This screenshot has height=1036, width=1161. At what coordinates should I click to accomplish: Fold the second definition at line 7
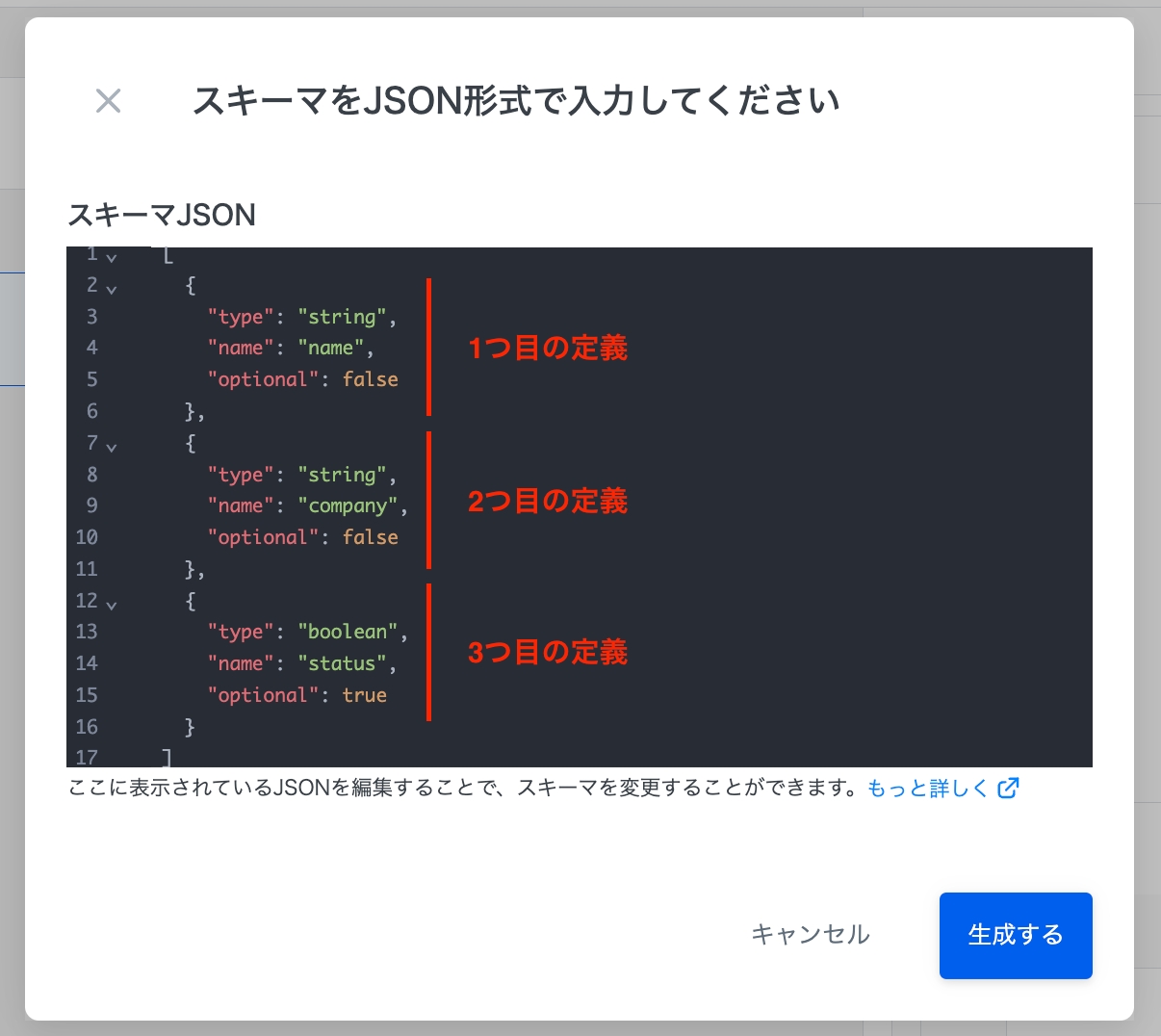112,447
